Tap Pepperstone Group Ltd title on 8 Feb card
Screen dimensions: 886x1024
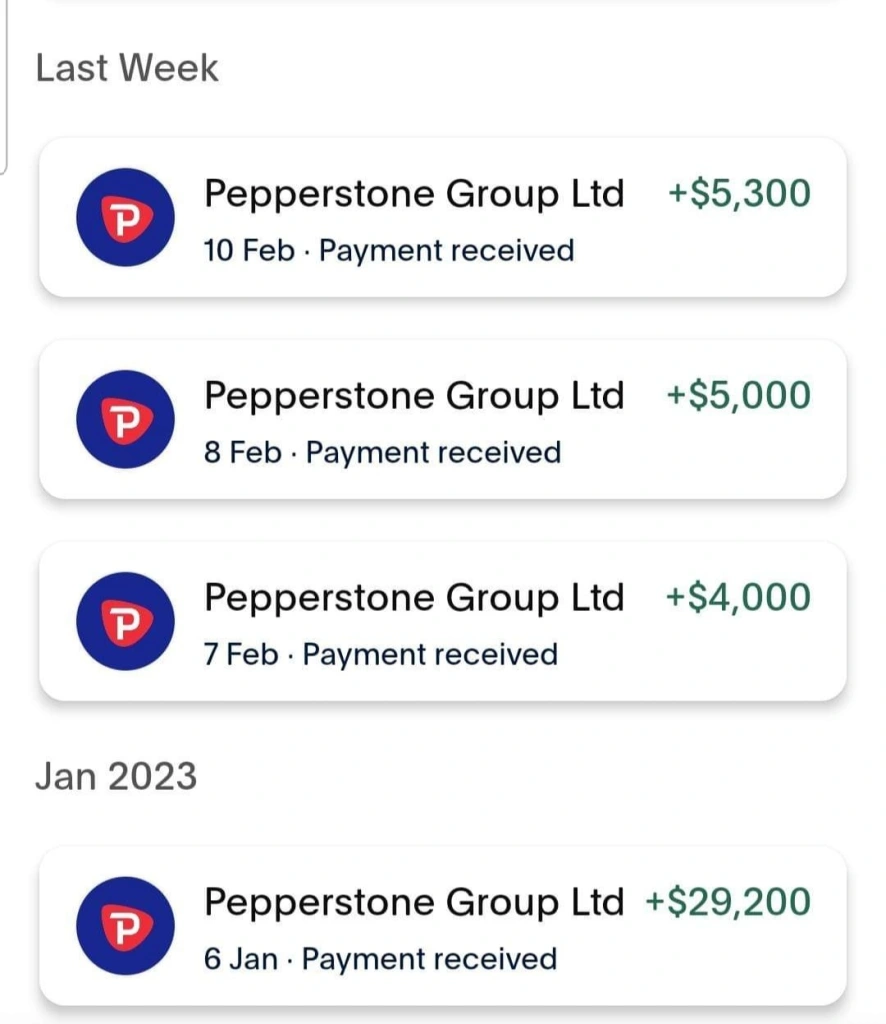pyautogui.click(x=414, y=396)
